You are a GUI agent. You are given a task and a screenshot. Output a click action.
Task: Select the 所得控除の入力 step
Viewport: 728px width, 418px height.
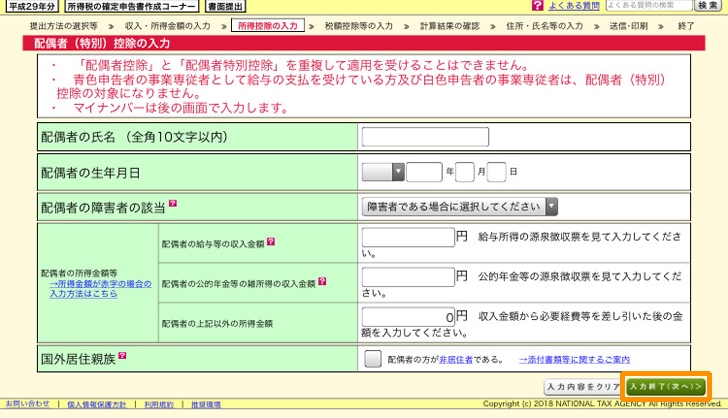tap(268, 26)
